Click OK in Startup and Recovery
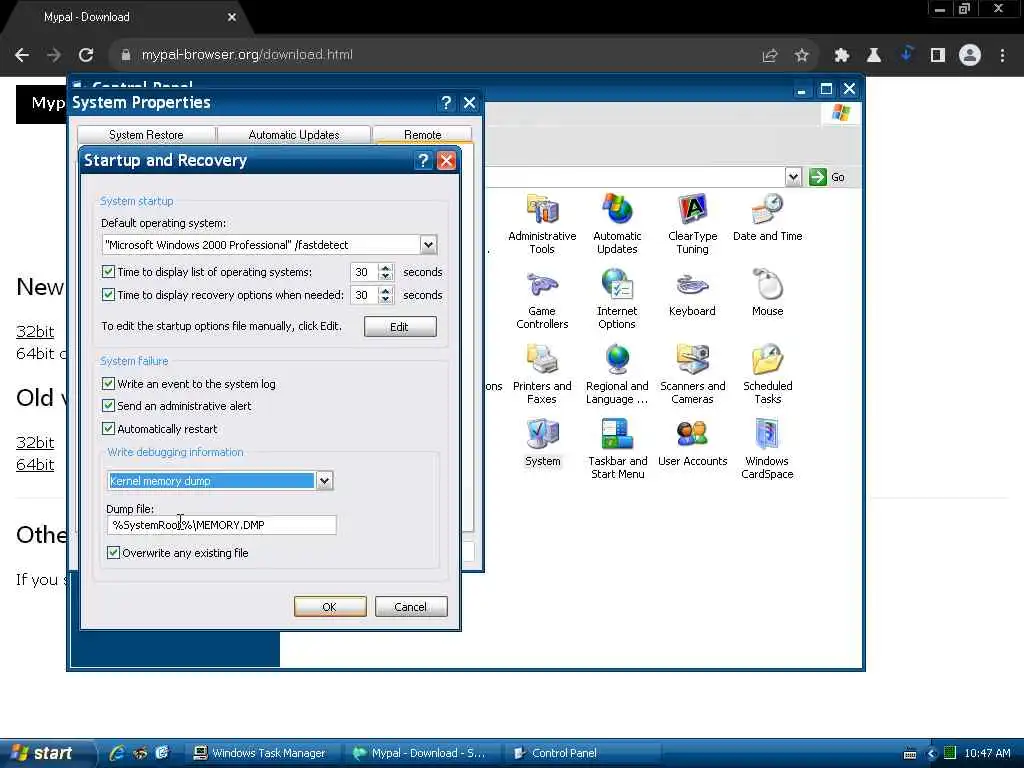Image resolution: width=1024 pixels, height=768 pixels. point(330,607)
